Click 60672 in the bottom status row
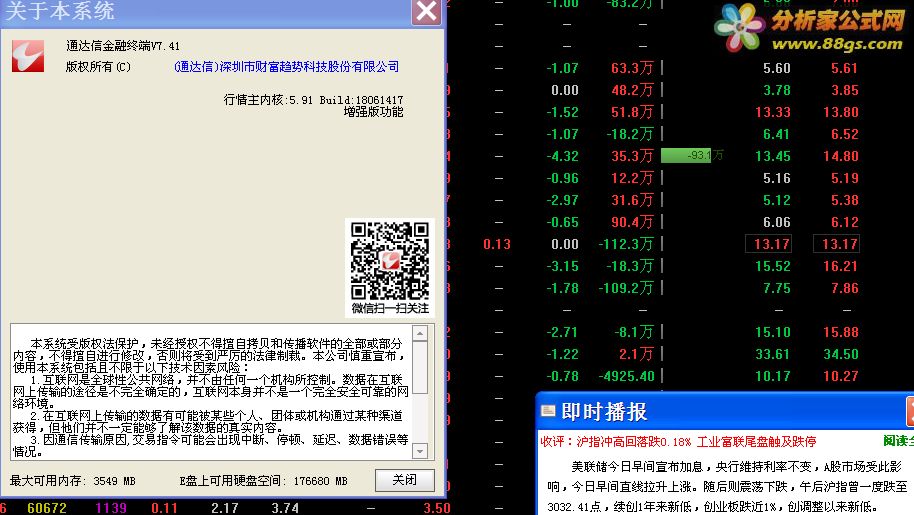 click(47, 508)
